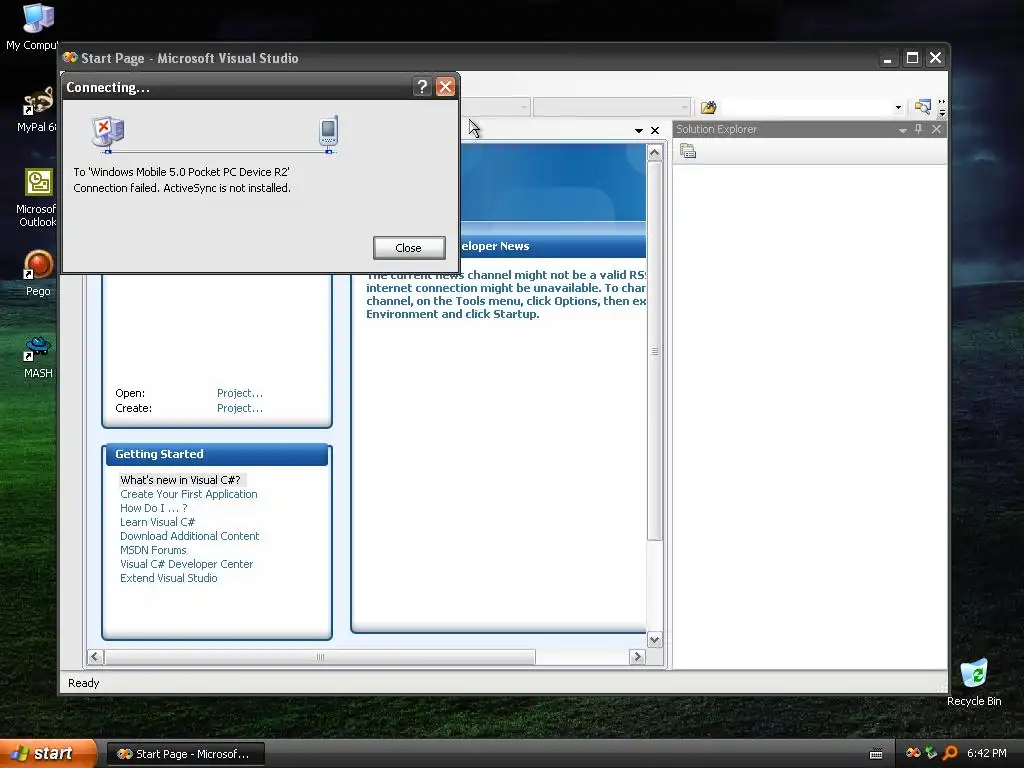Open the MSDN Forums link
Viewport: 1024px width, 768px height.
(x=153, y=551)
